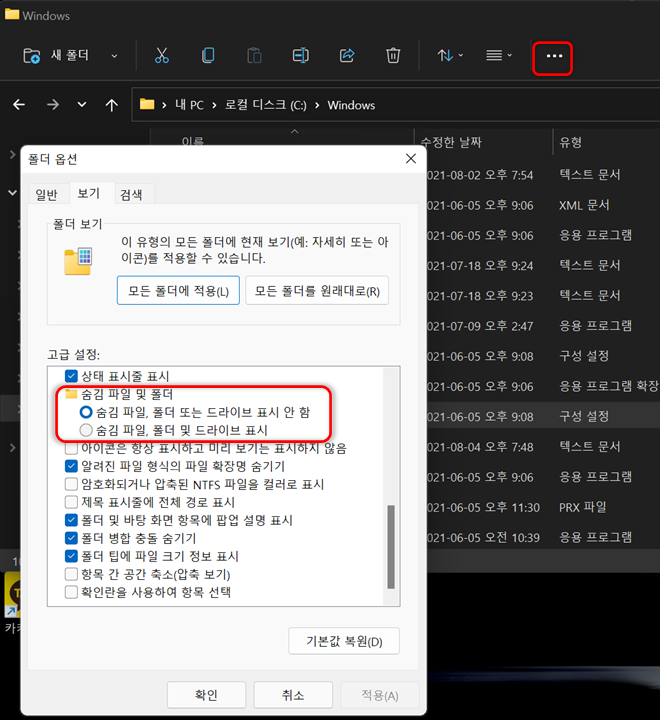Open the View layout options dropdown
The width and height of the screenshot is (660, 720).
pyautogui.click(x=499, y=56)
